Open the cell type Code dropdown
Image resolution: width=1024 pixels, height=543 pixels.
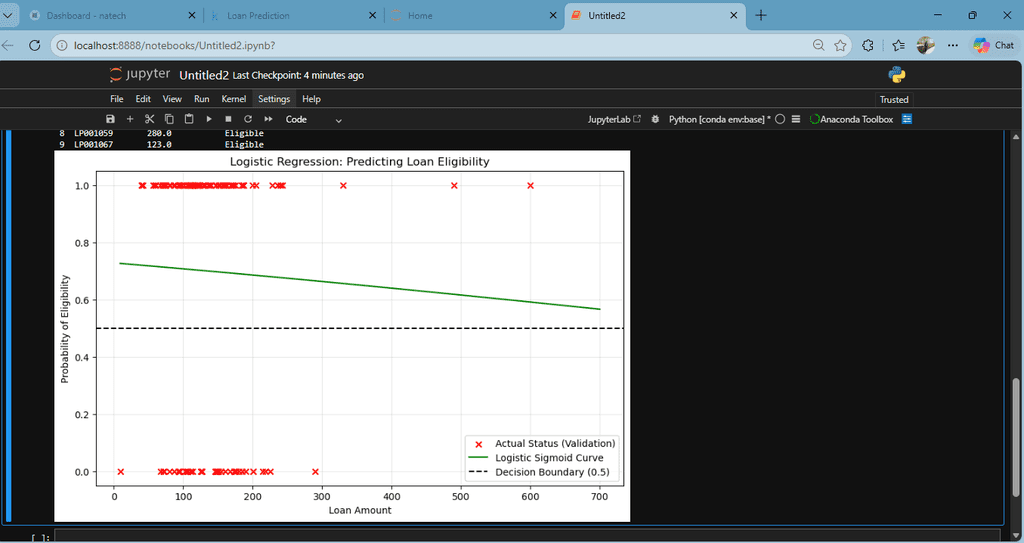313,120
